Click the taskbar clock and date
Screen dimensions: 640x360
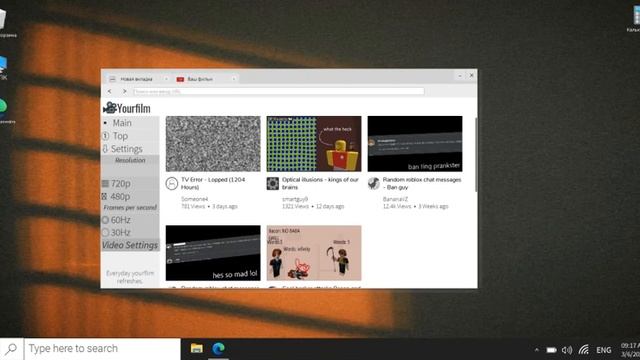(x=630, y=350)
